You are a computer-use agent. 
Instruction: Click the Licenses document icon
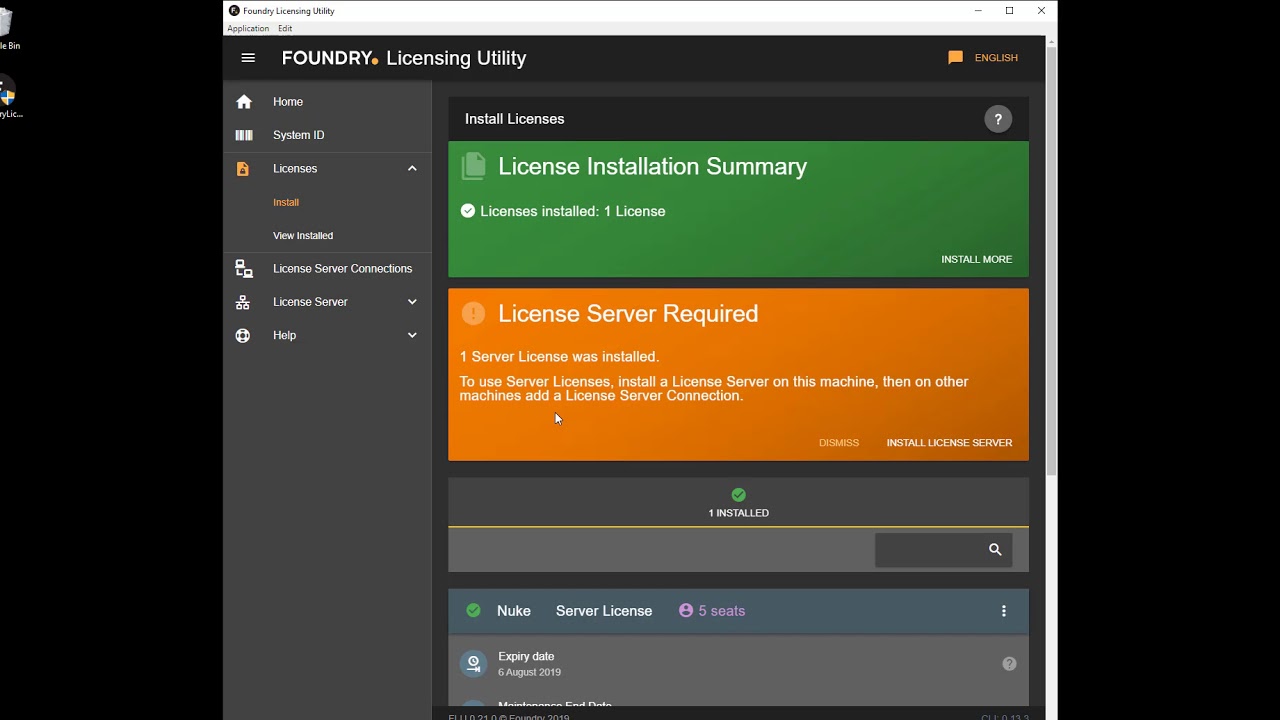pyautogui.click(x=243, y=169)
